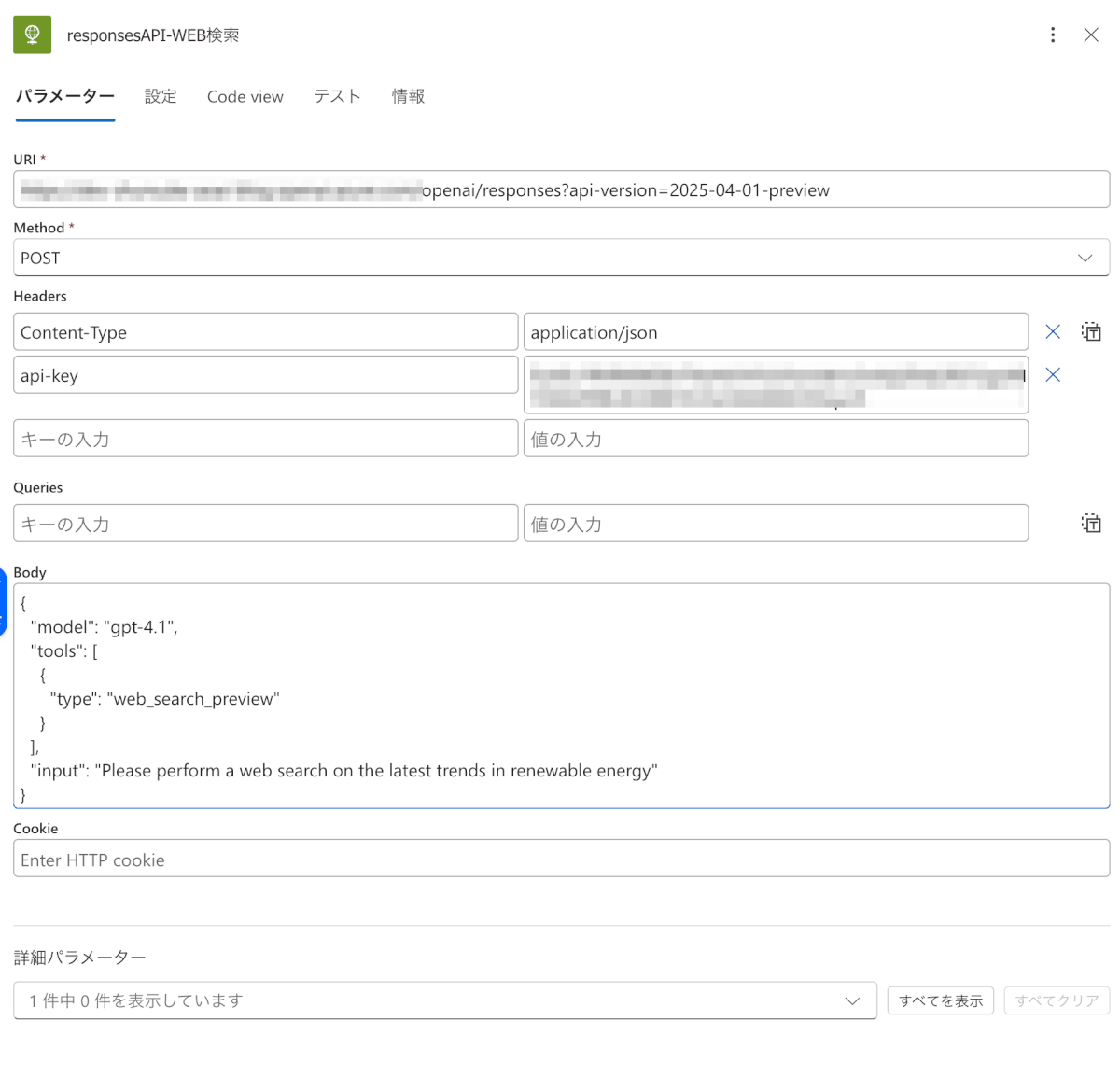Screen dimensions: 1120x1077
Task: Open the three-dot more options menu
Action: [1053, 35]
